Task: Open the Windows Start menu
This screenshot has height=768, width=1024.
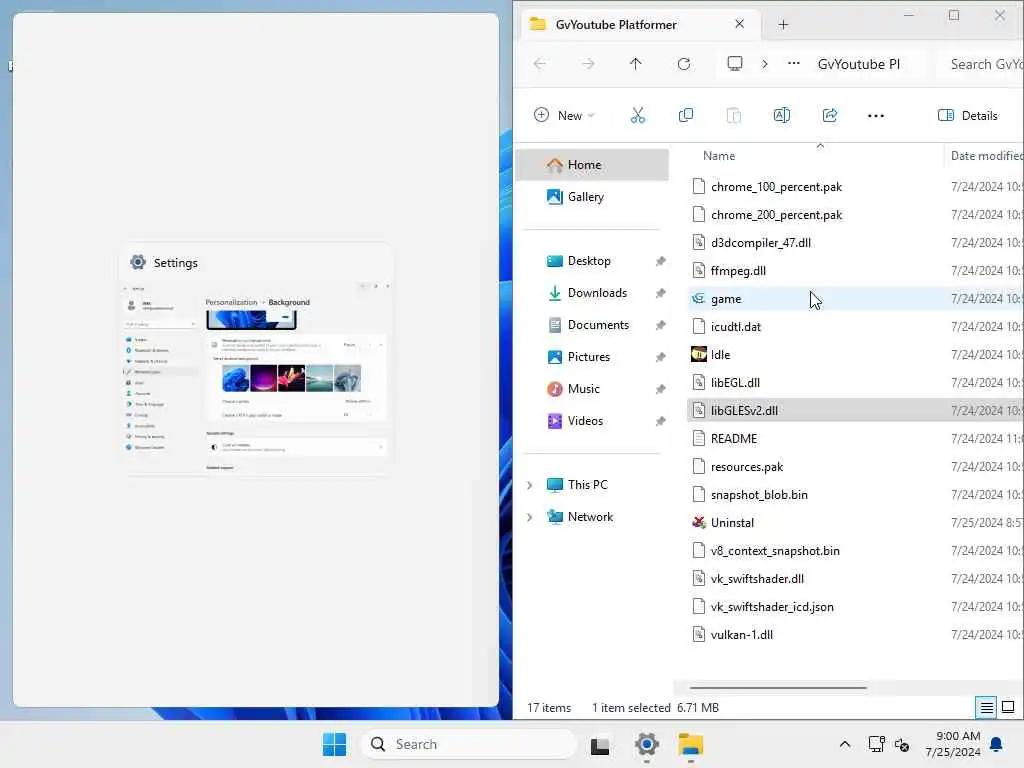Action: [x=334, y=744]
